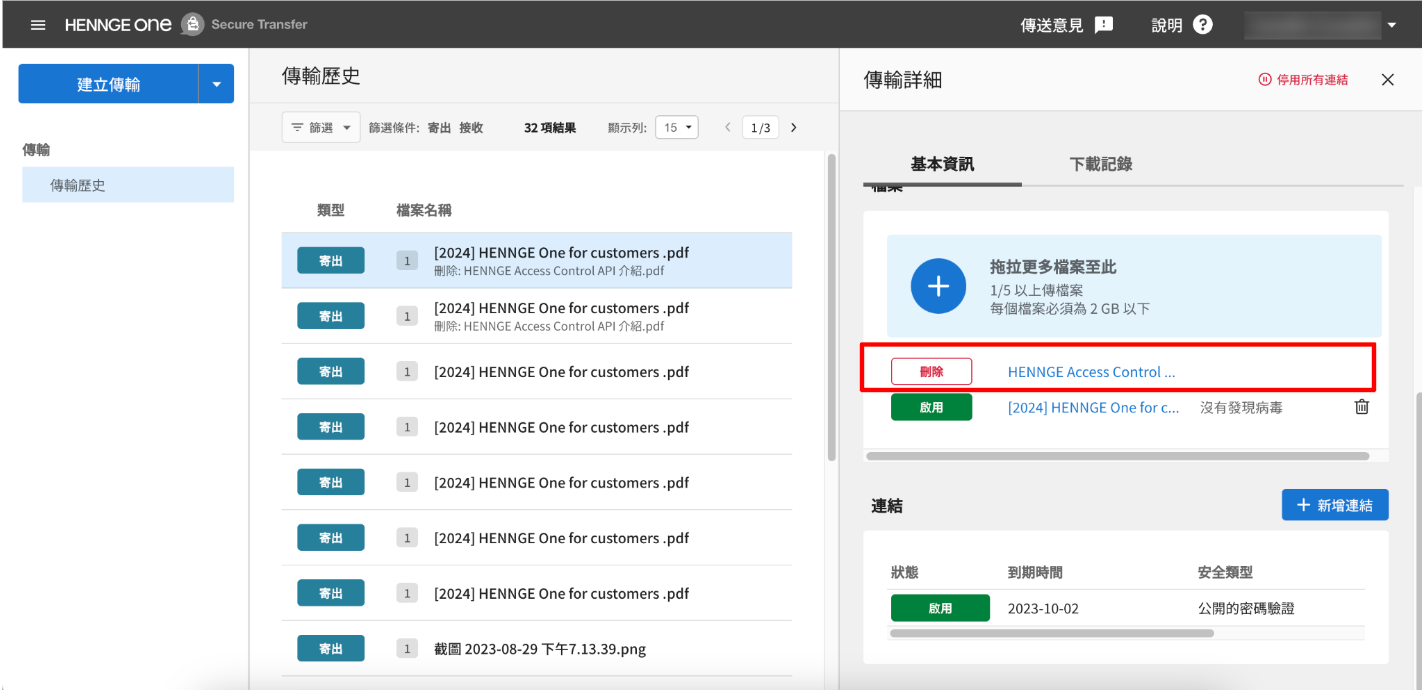Click the 32 項結果 count text
This screenshot has width=1422, height=690.
550,128
